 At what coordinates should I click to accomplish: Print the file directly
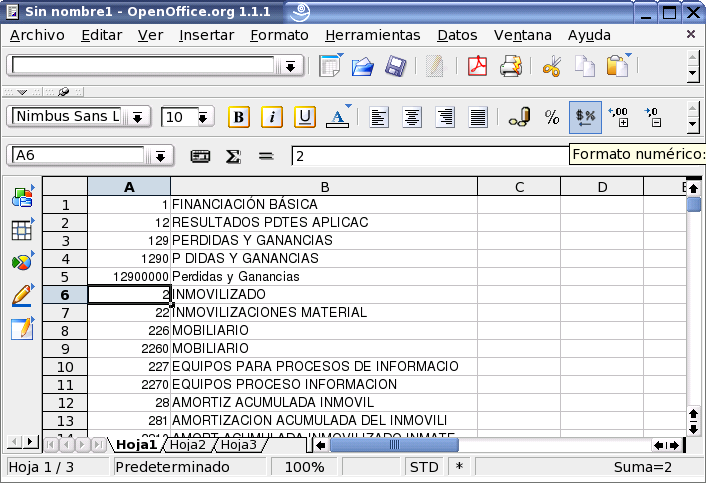pyautogui.click(x=511, y=66)
